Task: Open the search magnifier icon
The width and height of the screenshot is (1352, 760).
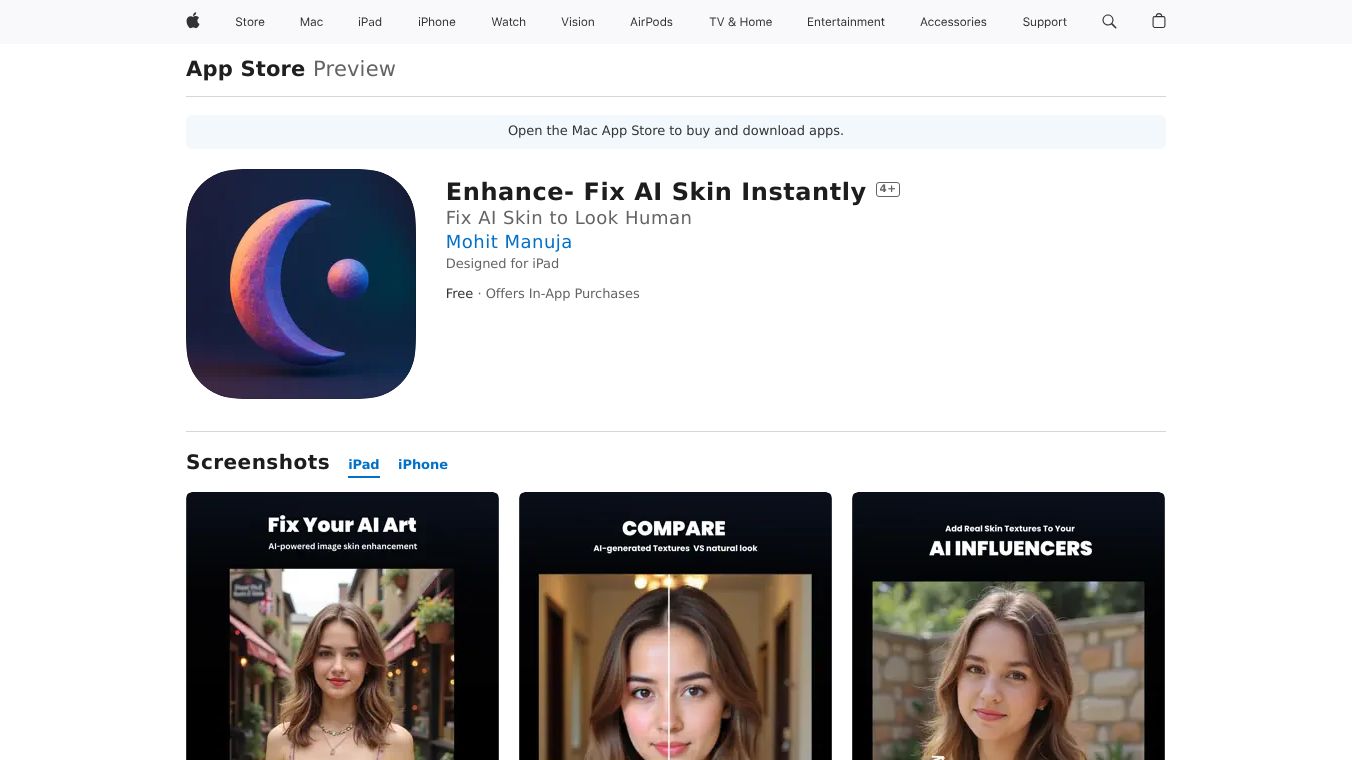Action: pyautogui.click(x=1109, y=21)
